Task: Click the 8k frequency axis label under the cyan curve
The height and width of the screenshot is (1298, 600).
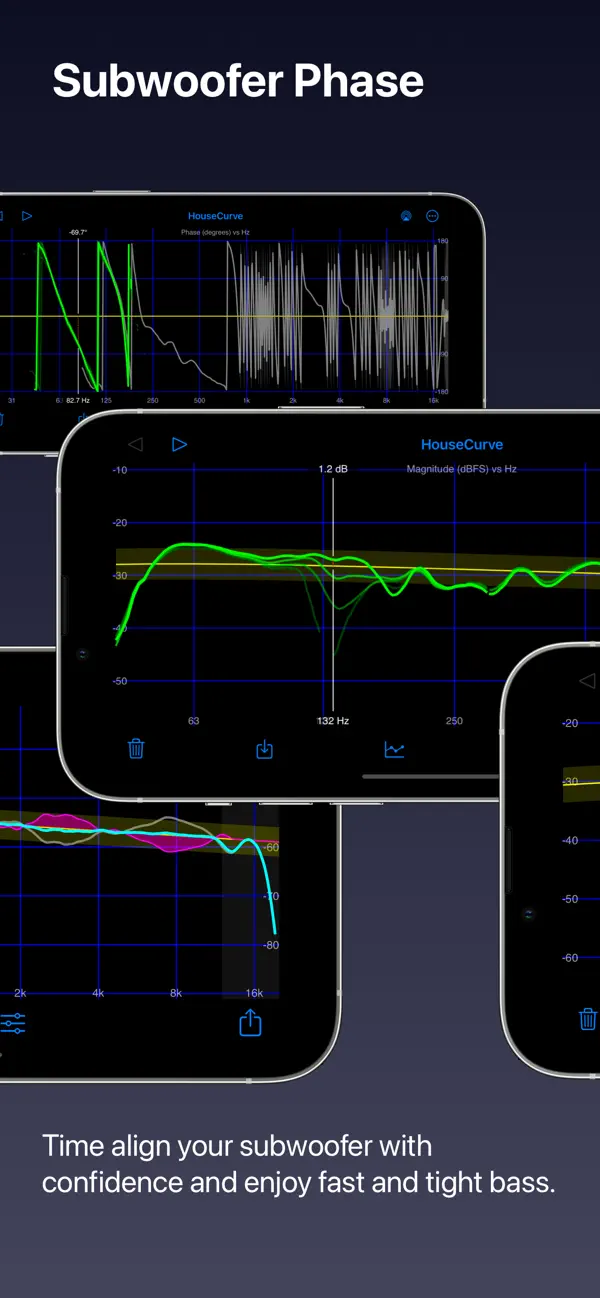Action: pyautogui.click(x=176, y=993)
